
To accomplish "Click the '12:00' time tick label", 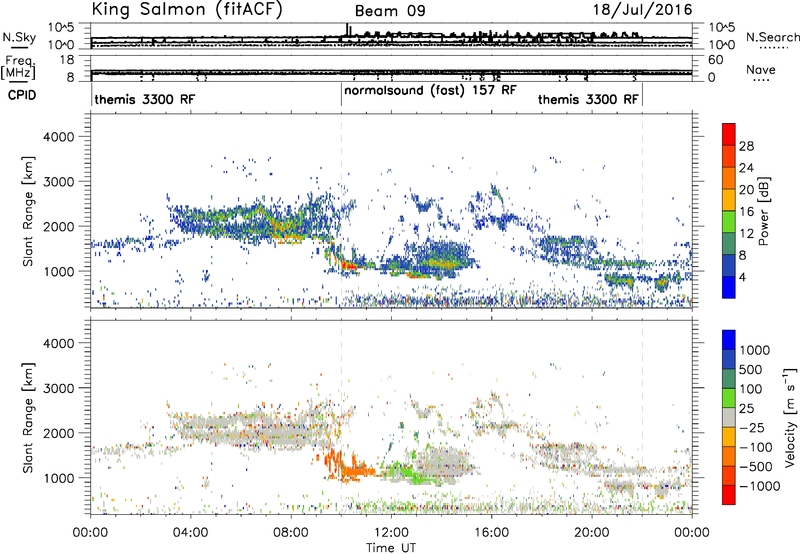I will point(391,533).
